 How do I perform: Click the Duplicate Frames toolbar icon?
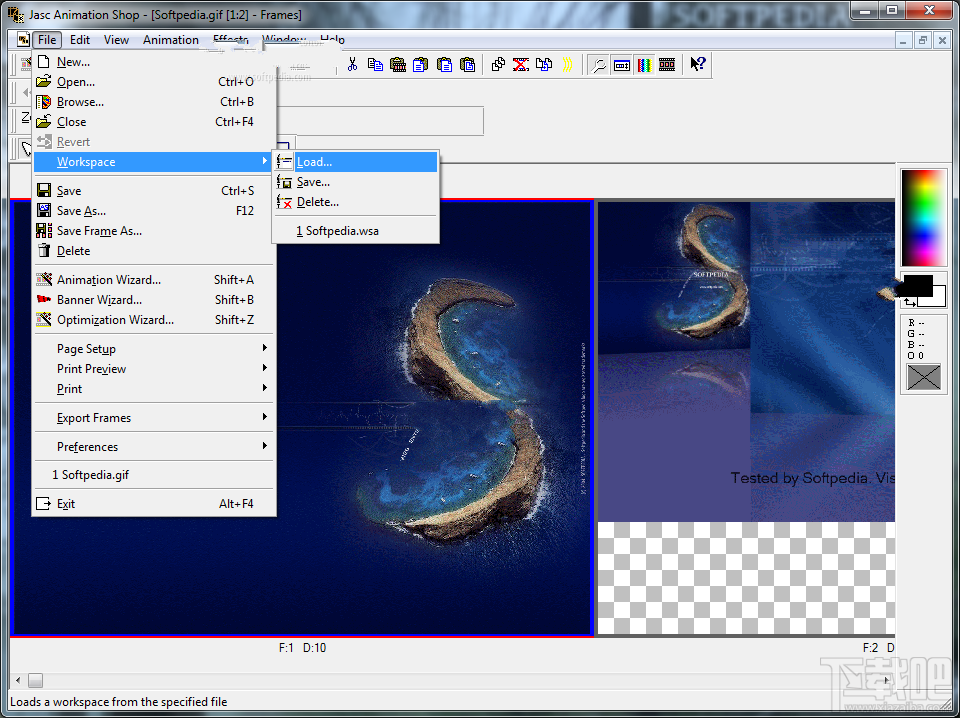[498, 64]
